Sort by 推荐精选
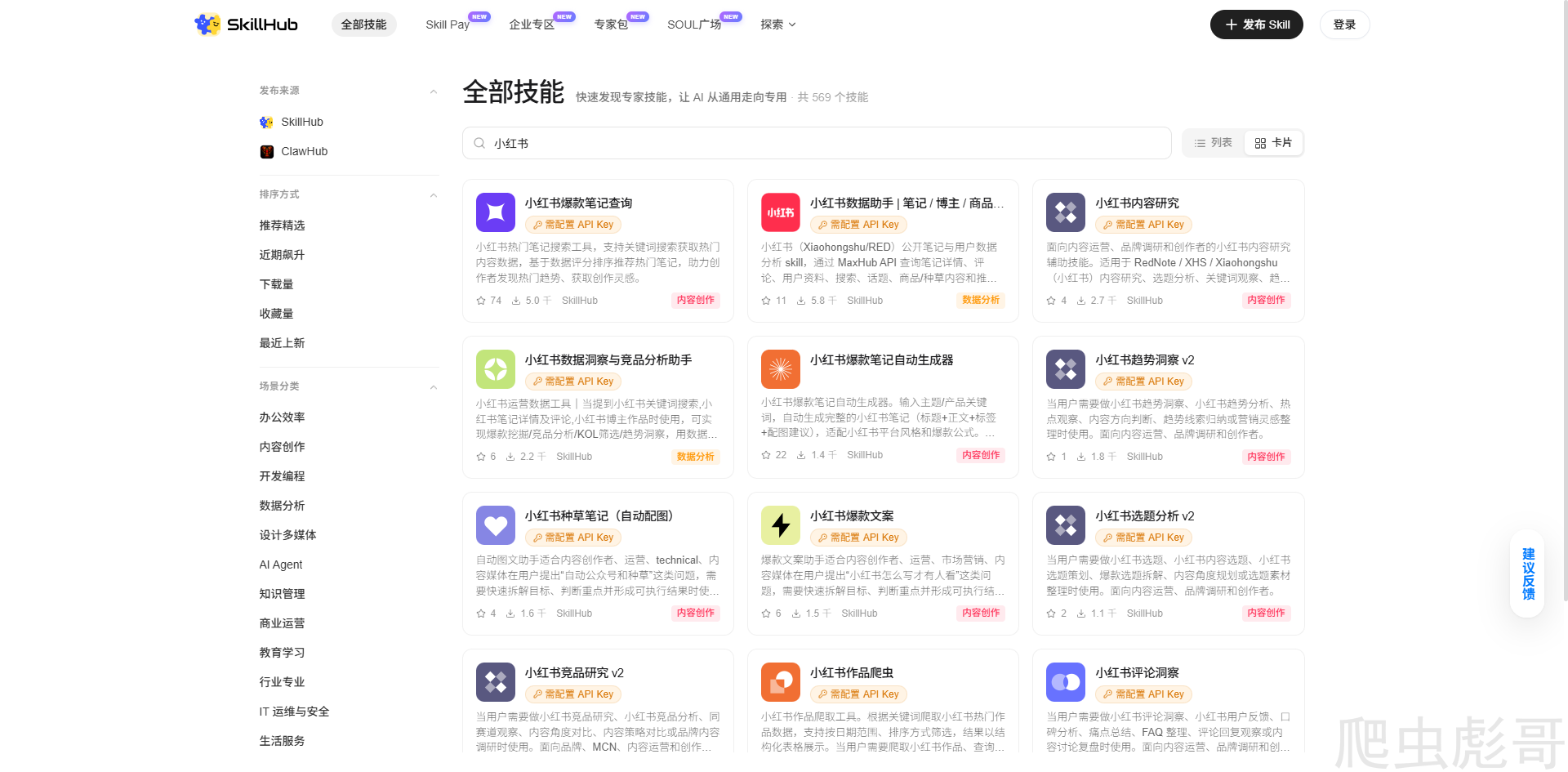Screen dimensions: 1568x772 (x=283, y=225)
